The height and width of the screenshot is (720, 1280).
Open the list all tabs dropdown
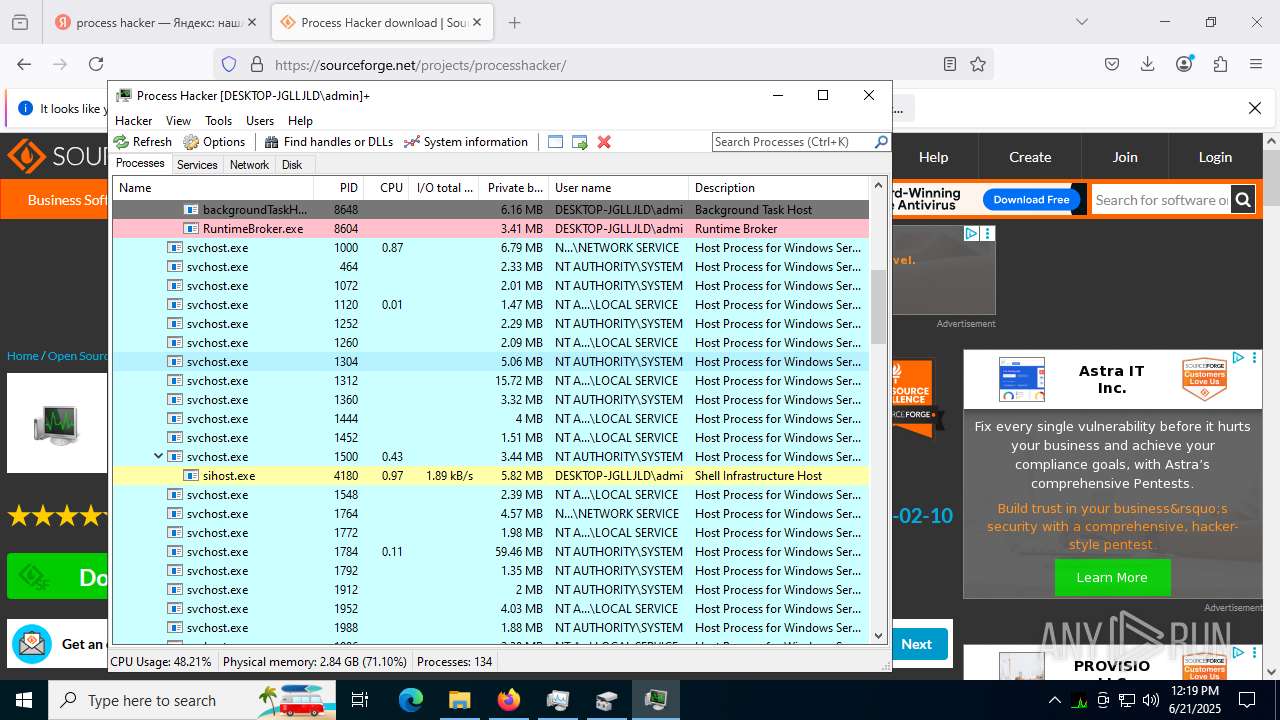click(1082, 22)
